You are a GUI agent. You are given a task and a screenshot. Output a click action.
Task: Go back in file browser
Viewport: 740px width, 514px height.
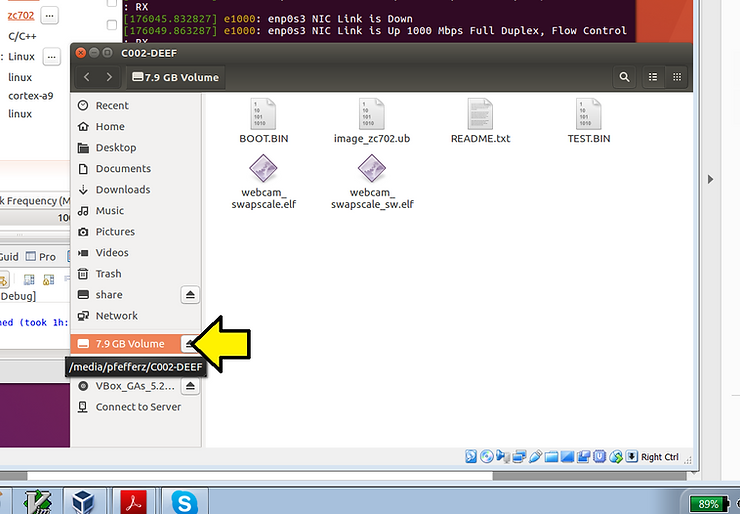tap(87, 77)
